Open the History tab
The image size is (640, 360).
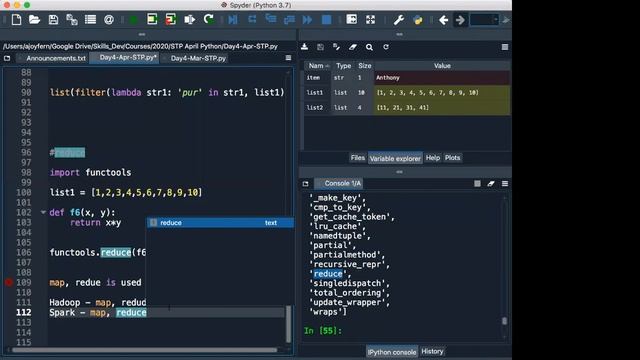(x=432, y=351)
